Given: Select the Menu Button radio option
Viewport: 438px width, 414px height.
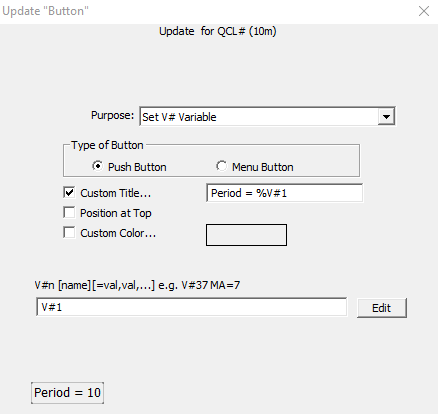Looking at the screenshot, I should [x=221, y=166].
